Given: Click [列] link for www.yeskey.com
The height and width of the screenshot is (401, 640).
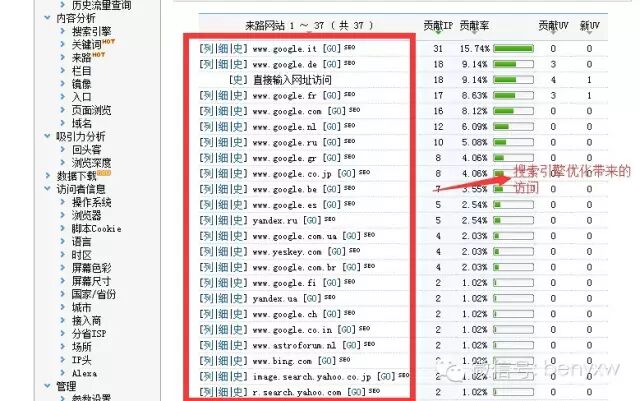Looking at the screenshot, I should click(x=207, y=252).
